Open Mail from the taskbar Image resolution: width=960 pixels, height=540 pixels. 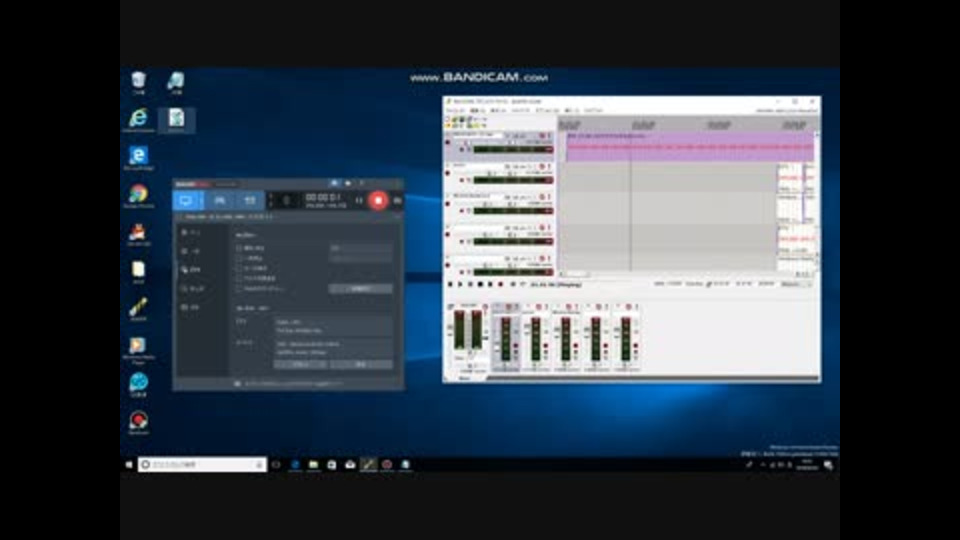click(350, 465)
